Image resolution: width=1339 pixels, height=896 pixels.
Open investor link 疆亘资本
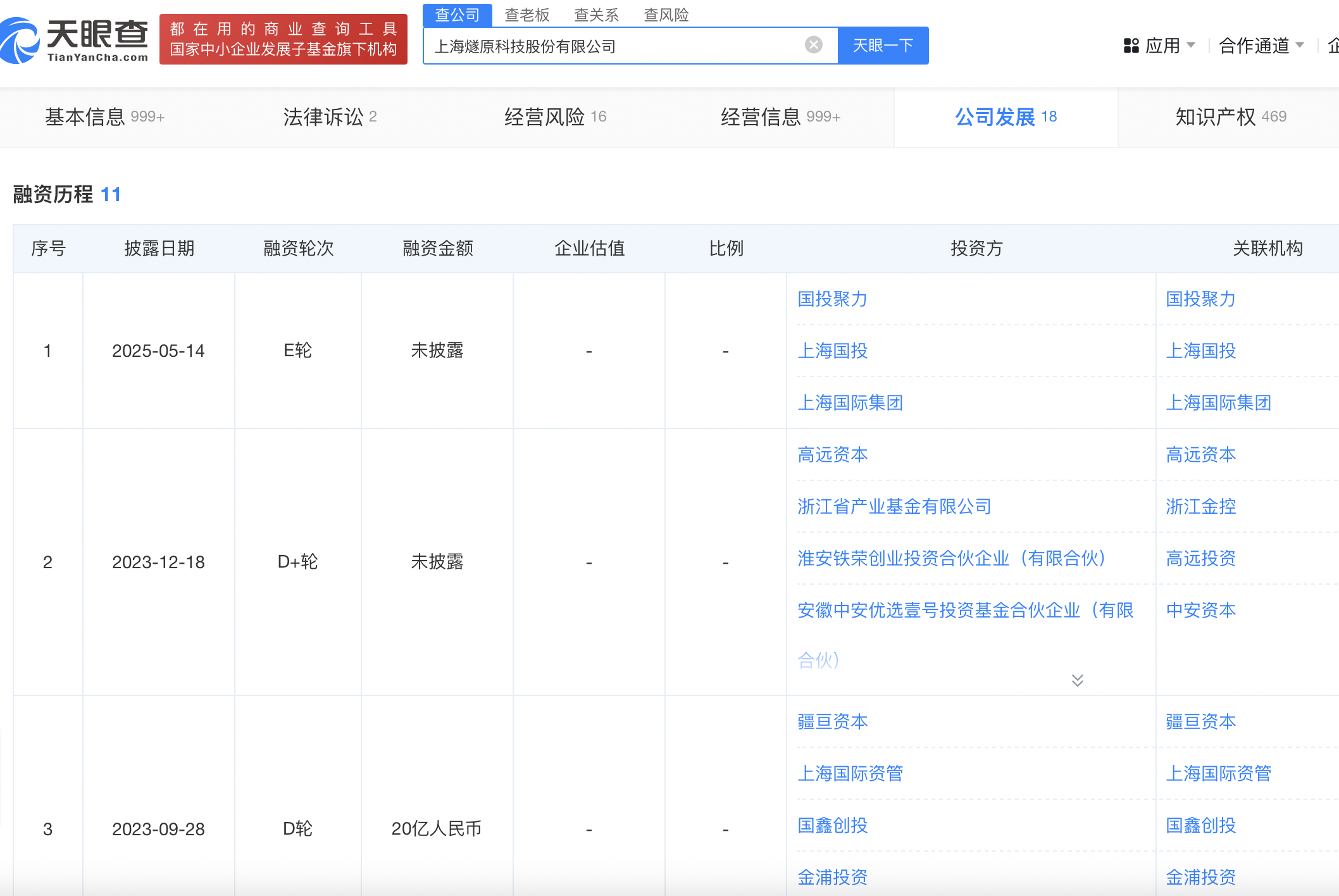point(832,721)
